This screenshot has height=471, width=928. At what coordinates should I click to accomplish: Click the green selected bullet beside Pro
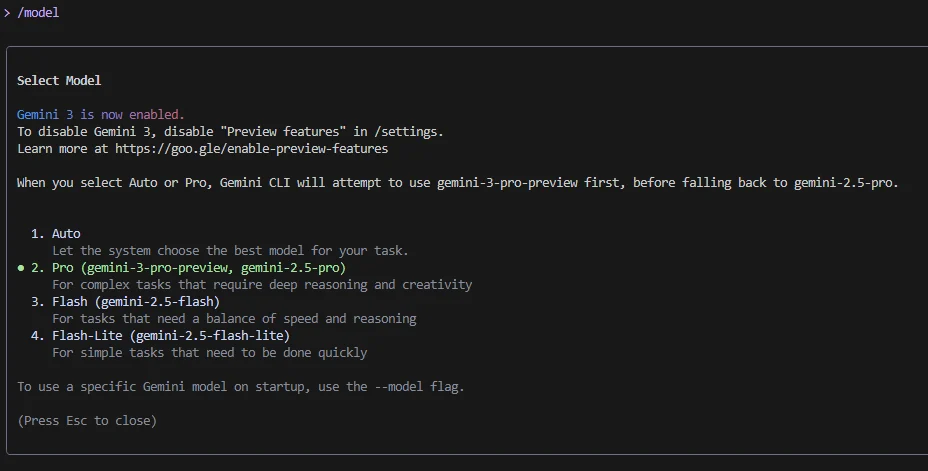click(x=21, y=268)
